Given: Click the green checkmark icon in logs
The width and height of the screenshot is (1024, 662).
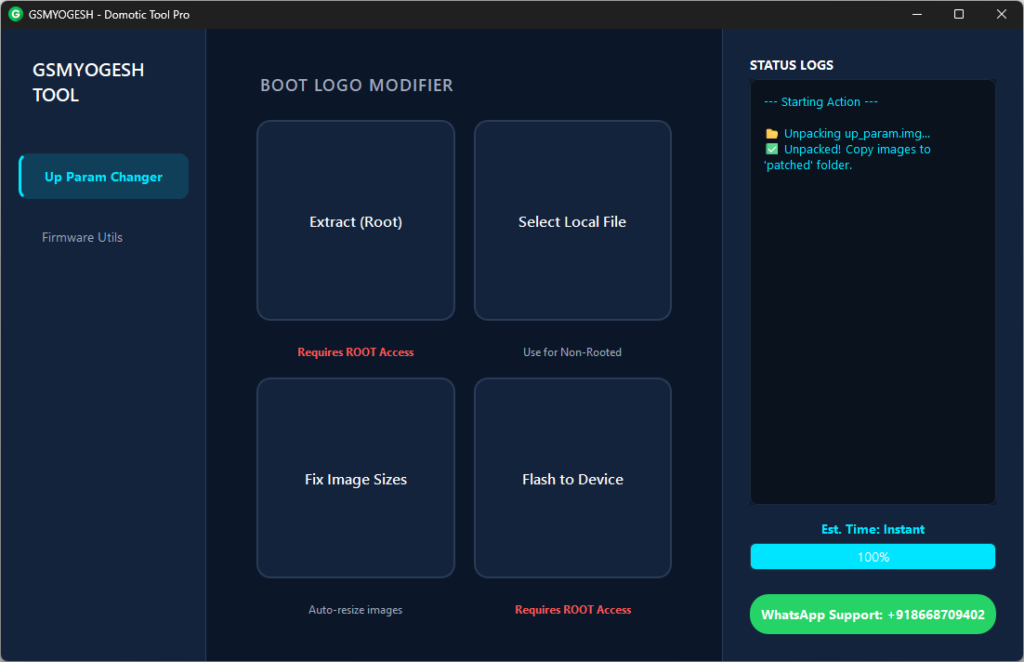Looking at the screenshot, I should 771,149.
